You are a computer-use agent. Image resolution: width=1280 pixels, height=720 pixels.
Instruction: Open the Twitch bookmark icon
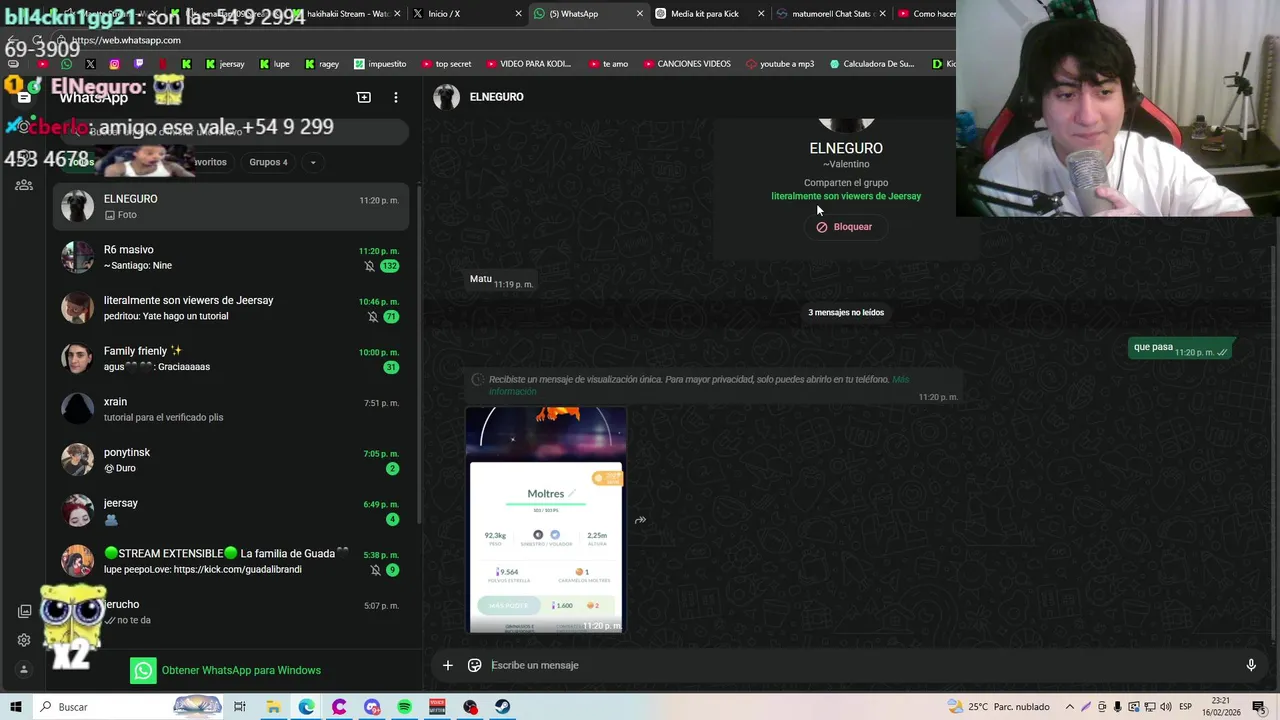(138, 64)
